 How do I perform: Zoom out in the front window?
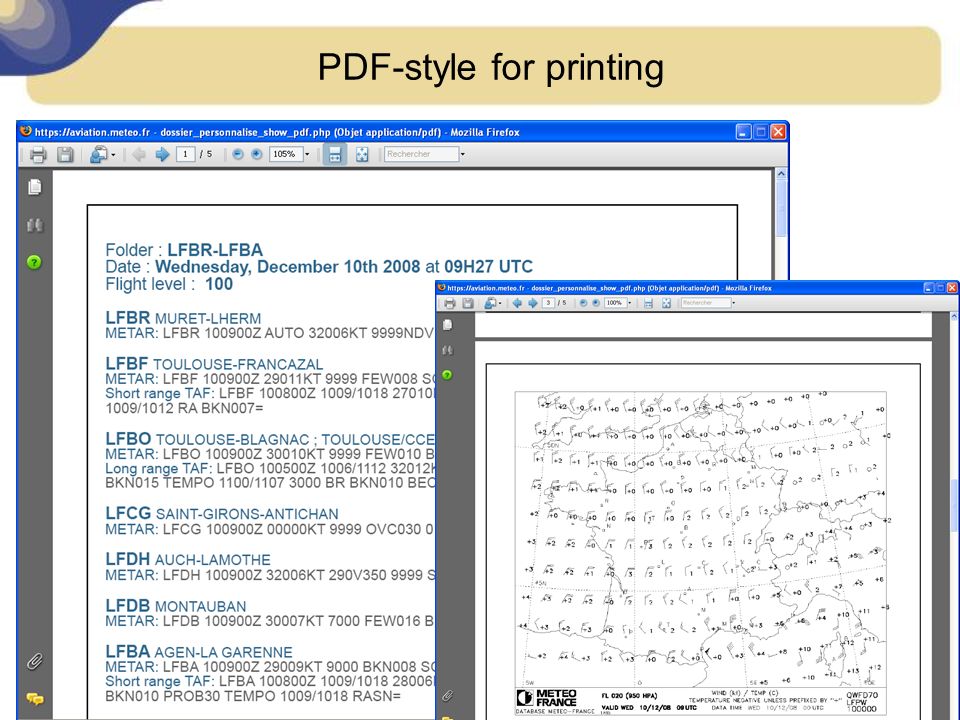coord(583,303)
